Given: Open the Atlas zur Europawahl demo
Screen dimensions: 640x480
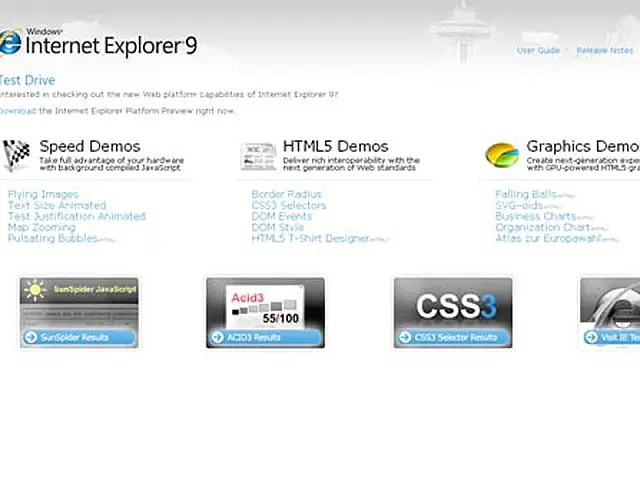Looking at the screenshot, I should tap(548, 238).
